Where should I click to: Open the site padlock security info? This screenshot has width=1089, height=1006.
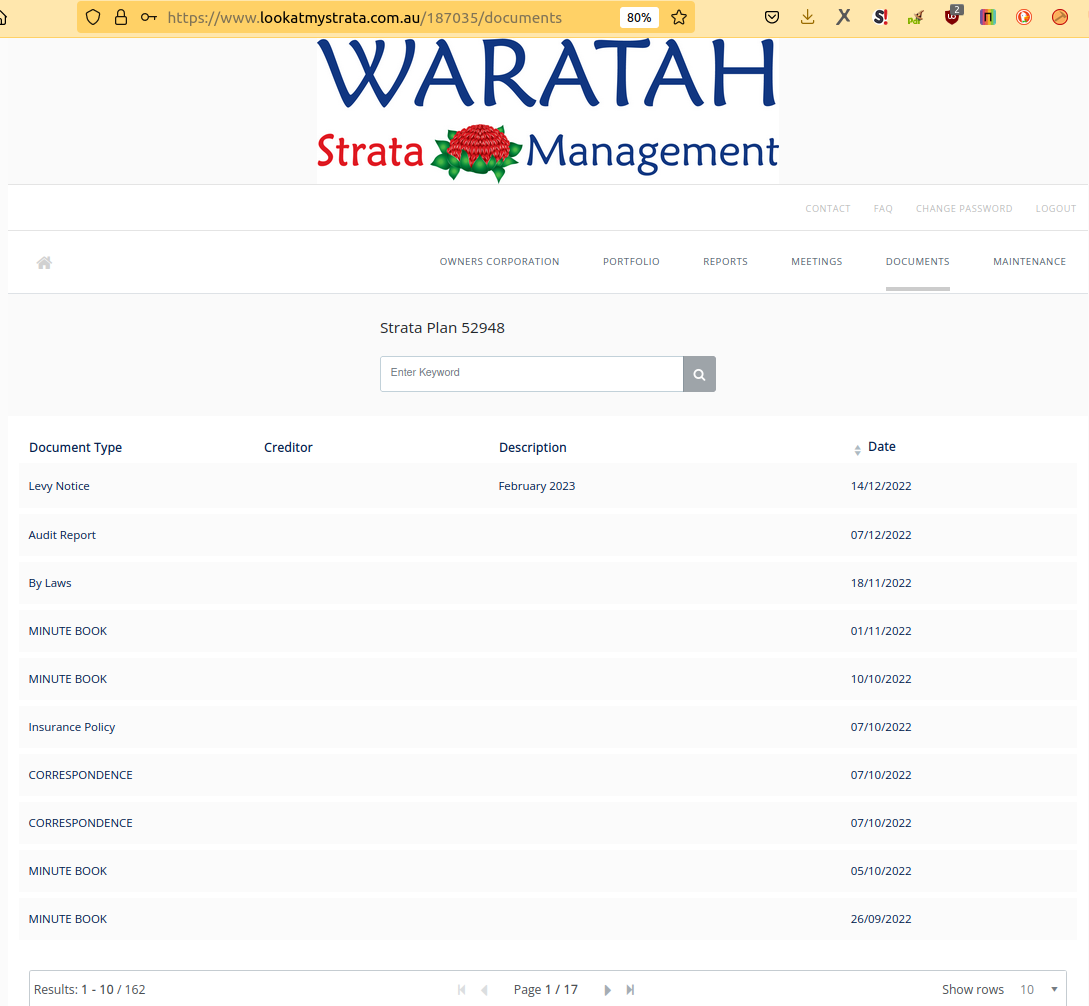121,17
